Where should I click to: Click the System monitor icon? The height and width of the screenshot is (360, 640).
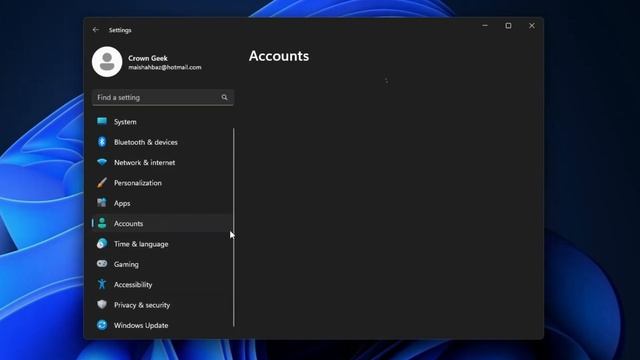click(102, 121)
